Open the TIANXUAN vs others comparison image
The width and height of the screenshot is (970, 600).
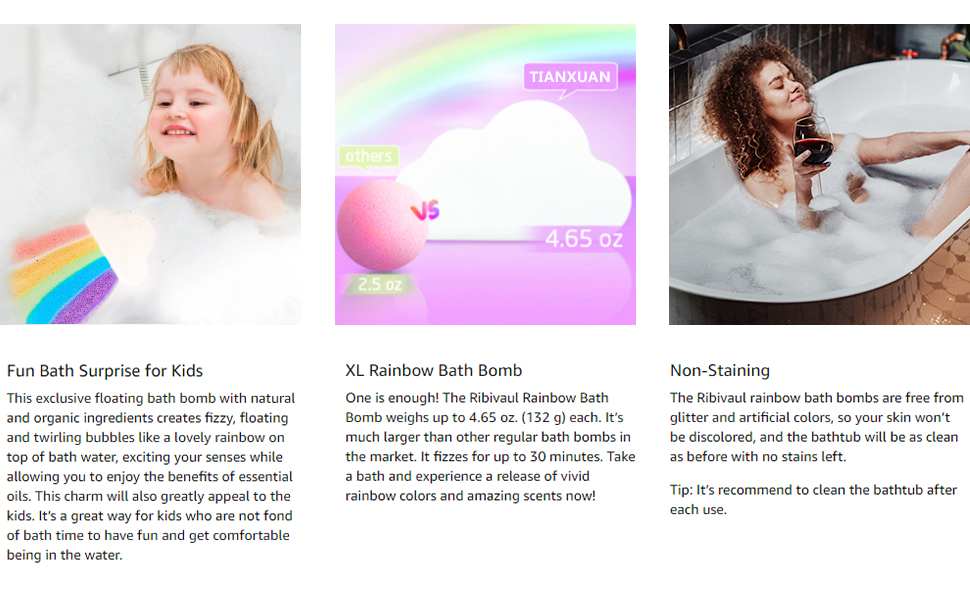(485, 174)
